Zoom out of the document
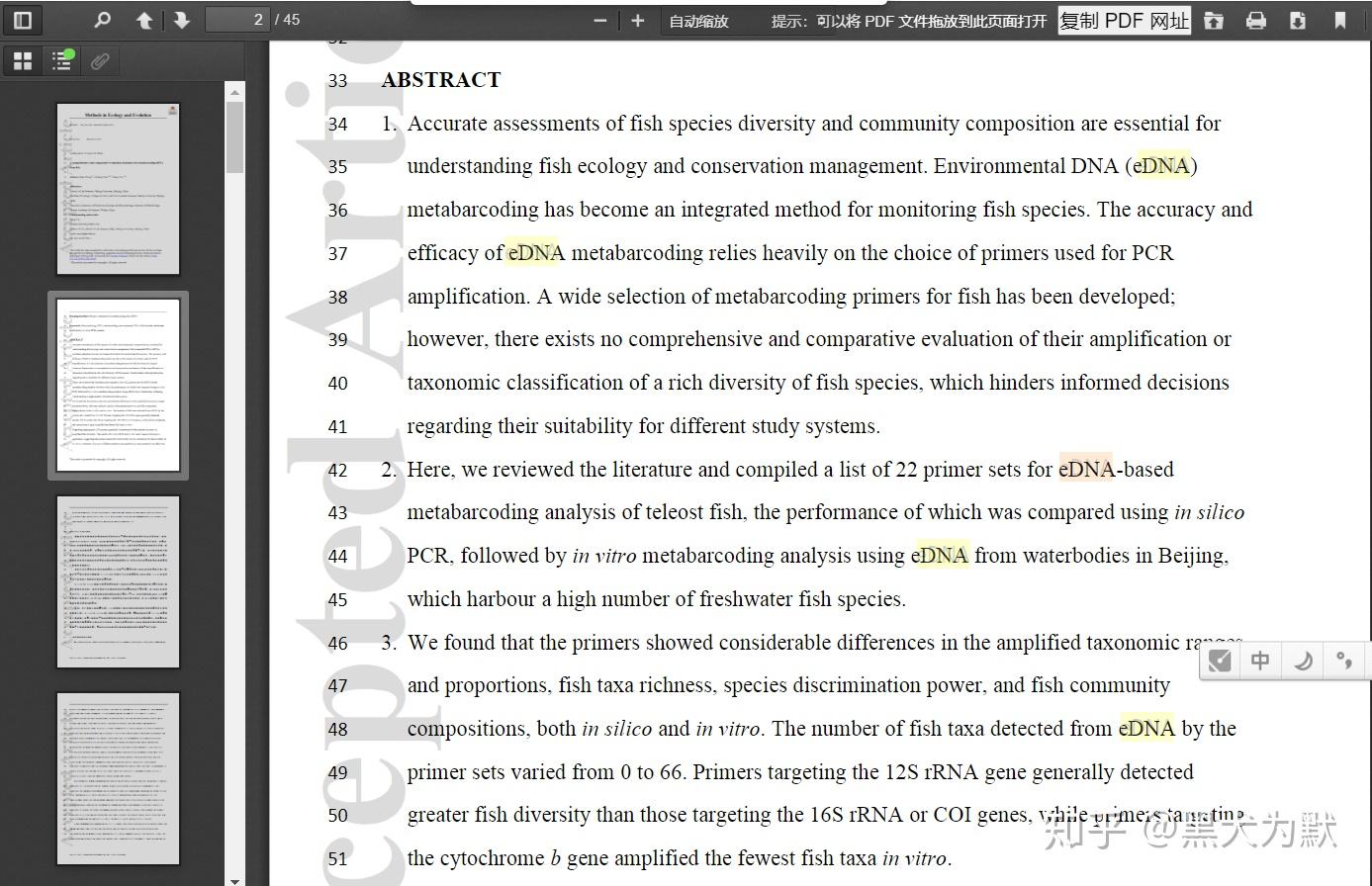The height and width of the screenshot is (886, 1372). pos(599,21)
